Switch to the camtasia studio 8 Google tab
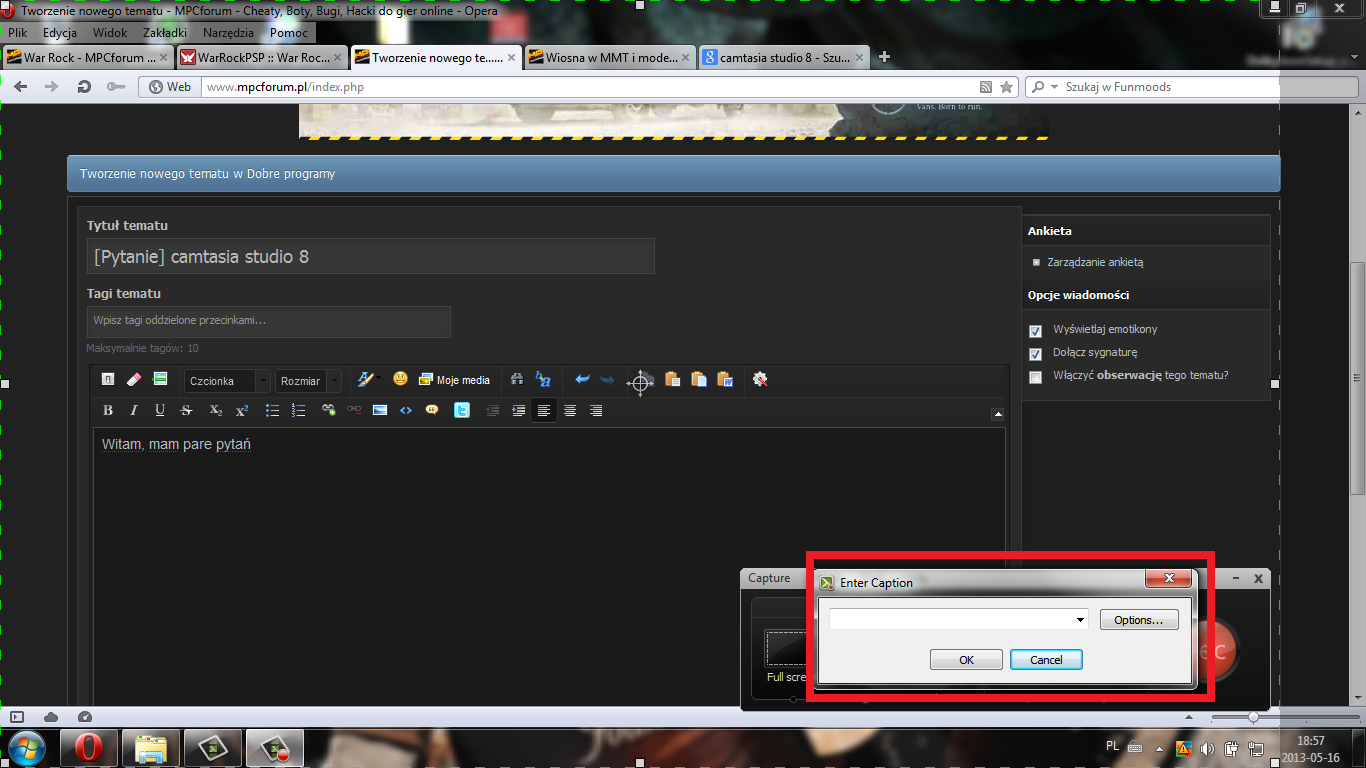 click(784, 57)
